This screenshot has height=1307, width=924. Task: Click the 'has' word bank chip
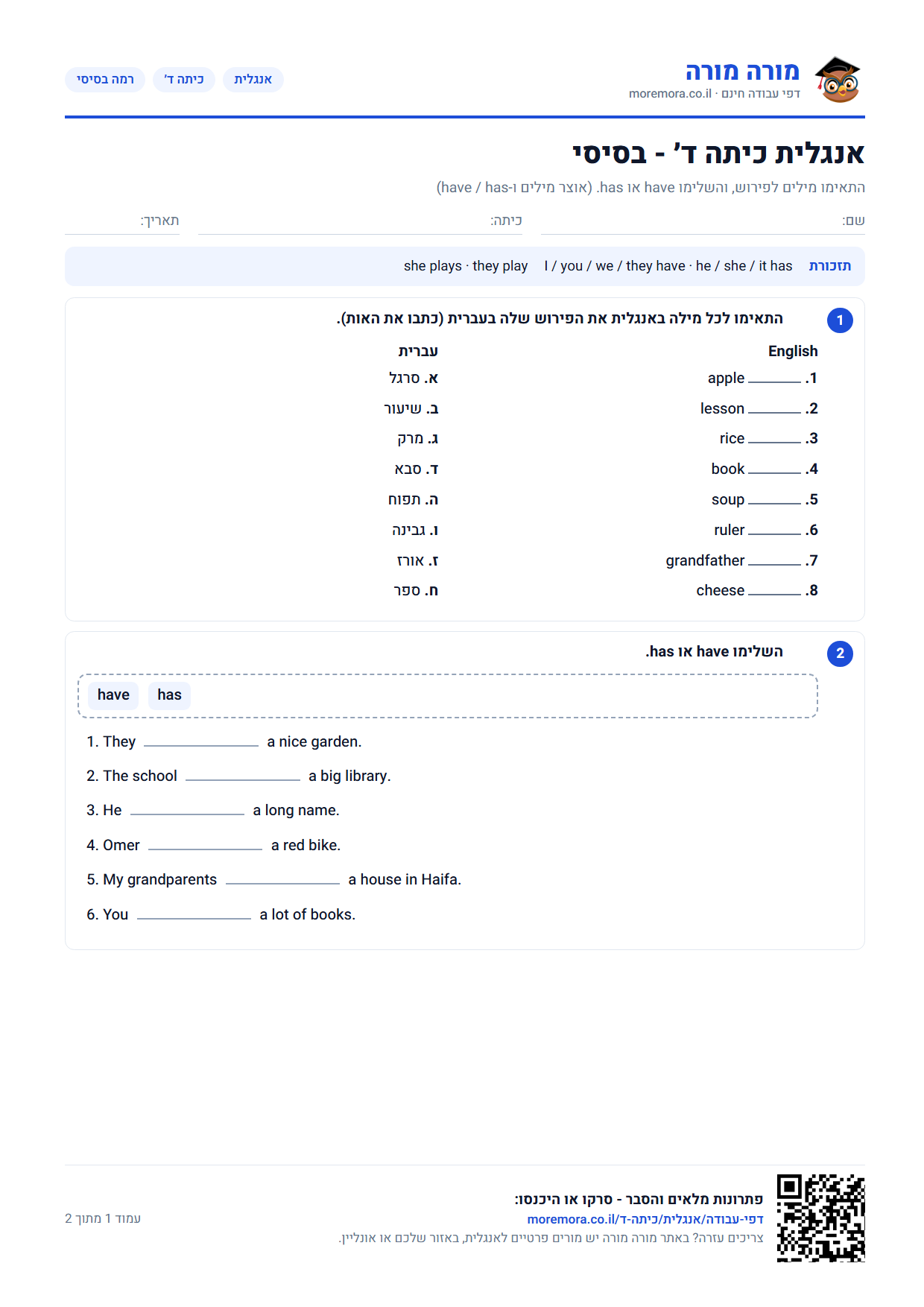click(x=169, y=695)
